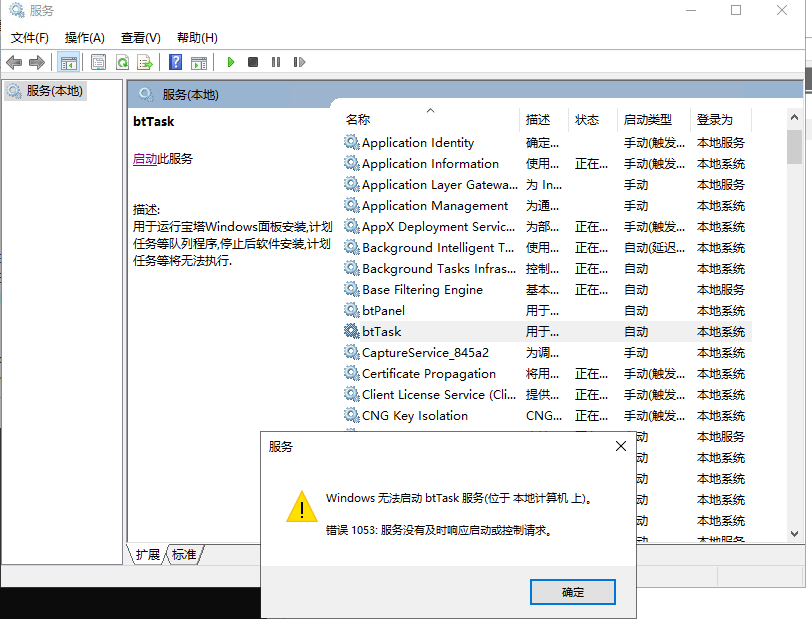Viewport: 812px width, 619px height.
Task: Click the Stop Service square icon
Action: coord(253,63)
